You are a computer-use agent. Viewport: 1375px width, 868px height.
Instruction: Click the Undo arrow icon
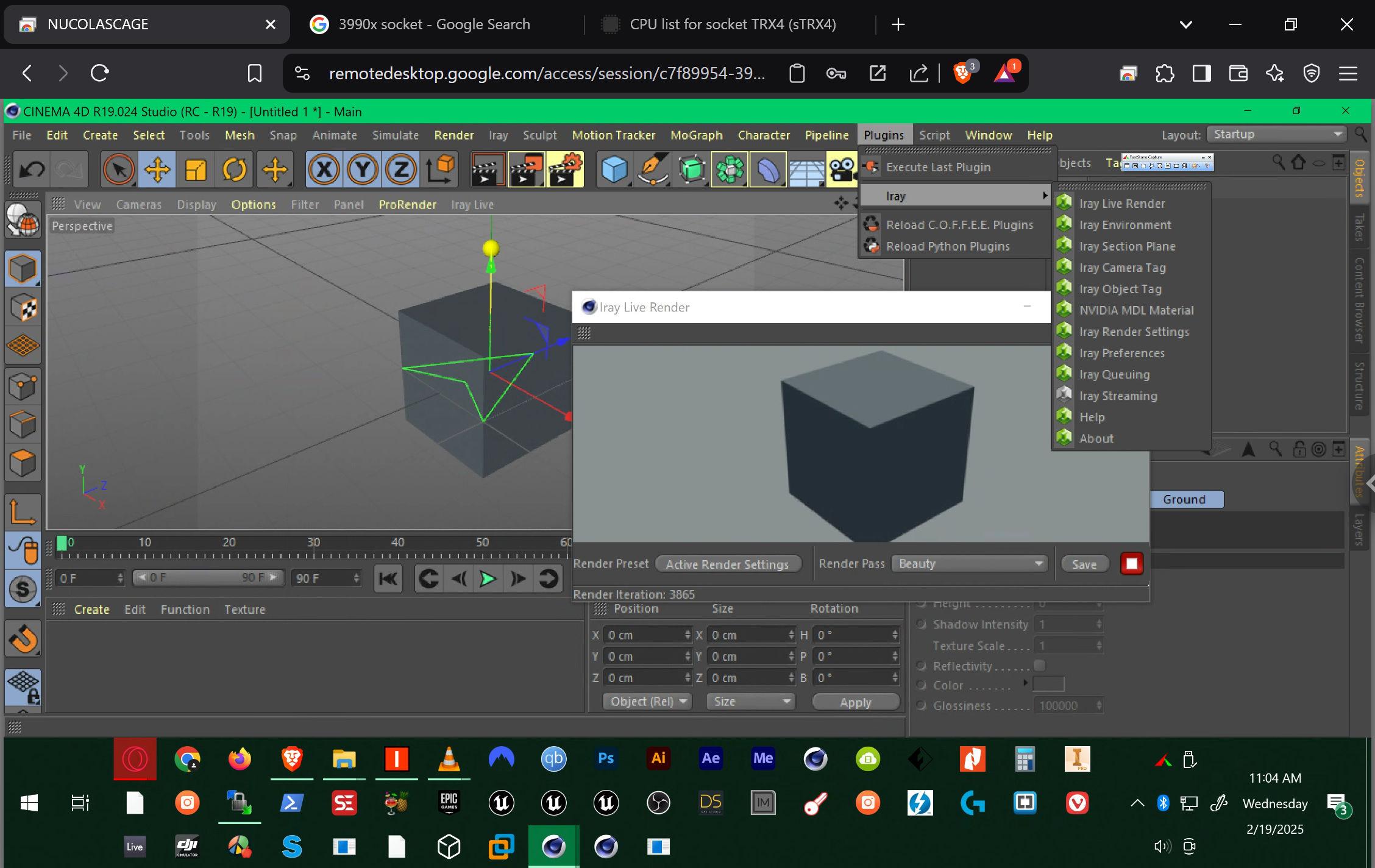click(32, 169)
